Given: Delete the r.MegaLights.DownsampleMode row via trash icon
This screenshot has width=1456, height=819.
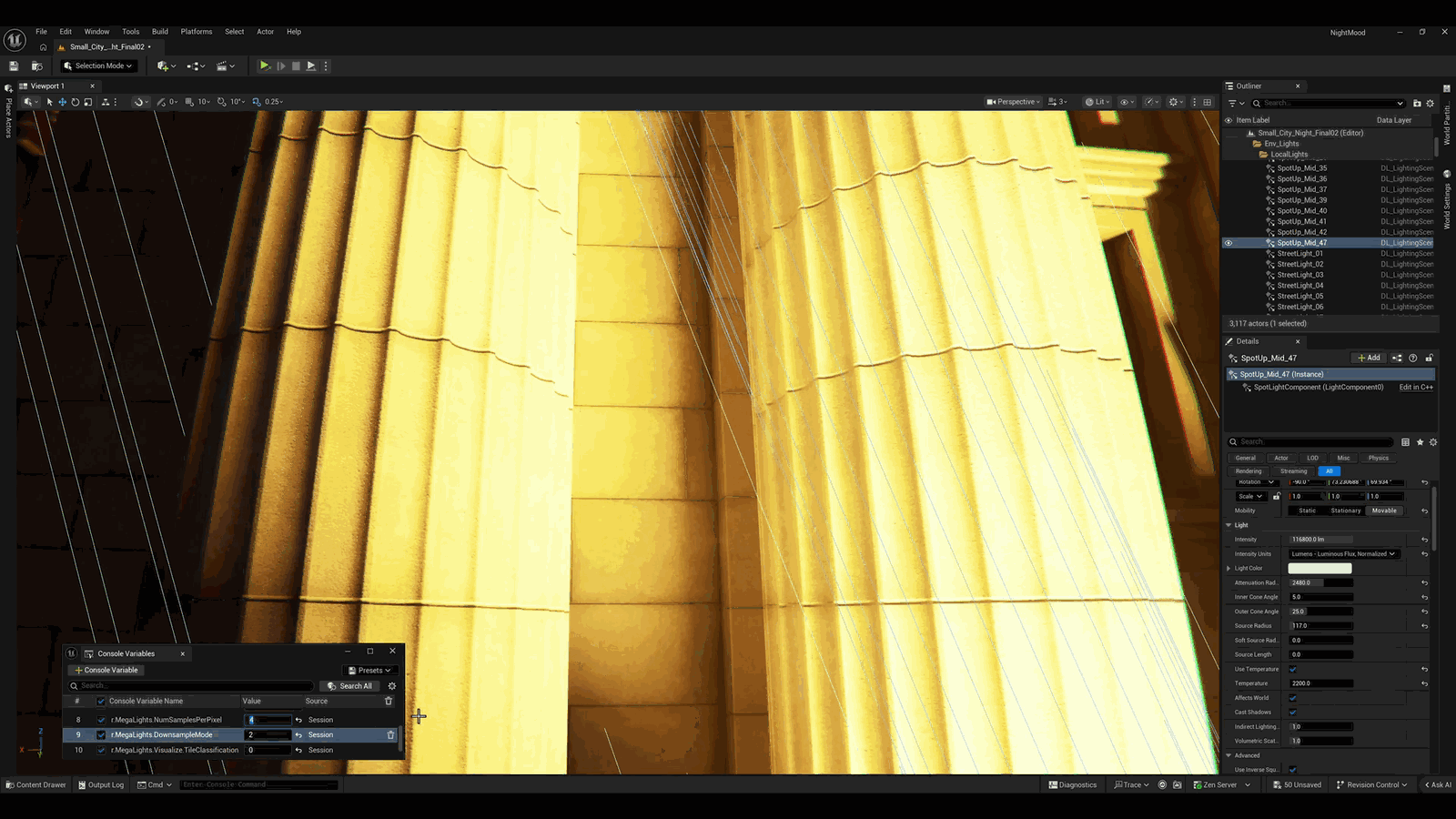Looking at the screenshot, I should point(391,735).
